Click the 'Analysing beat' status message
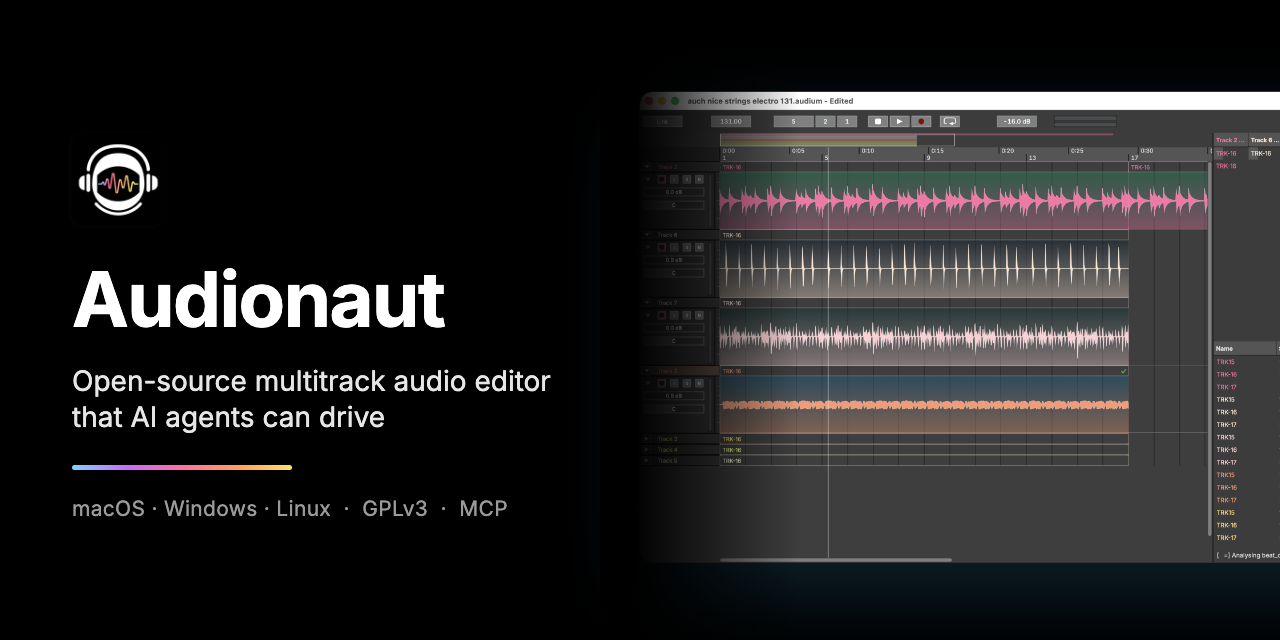 pyautogui.click(x=1250, y=555)
